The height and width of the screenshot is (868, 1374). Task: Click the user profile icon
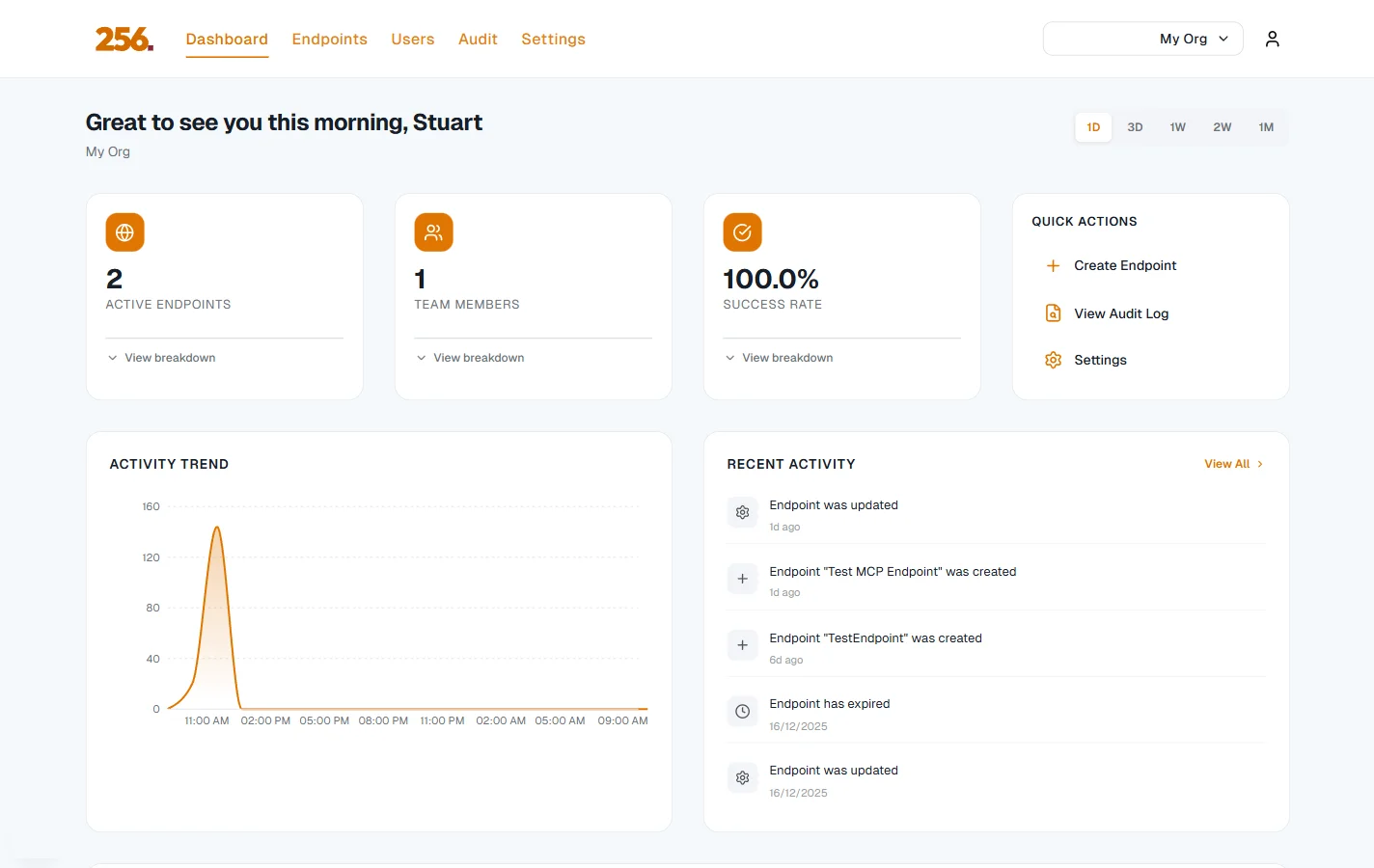coord(1272,39)
